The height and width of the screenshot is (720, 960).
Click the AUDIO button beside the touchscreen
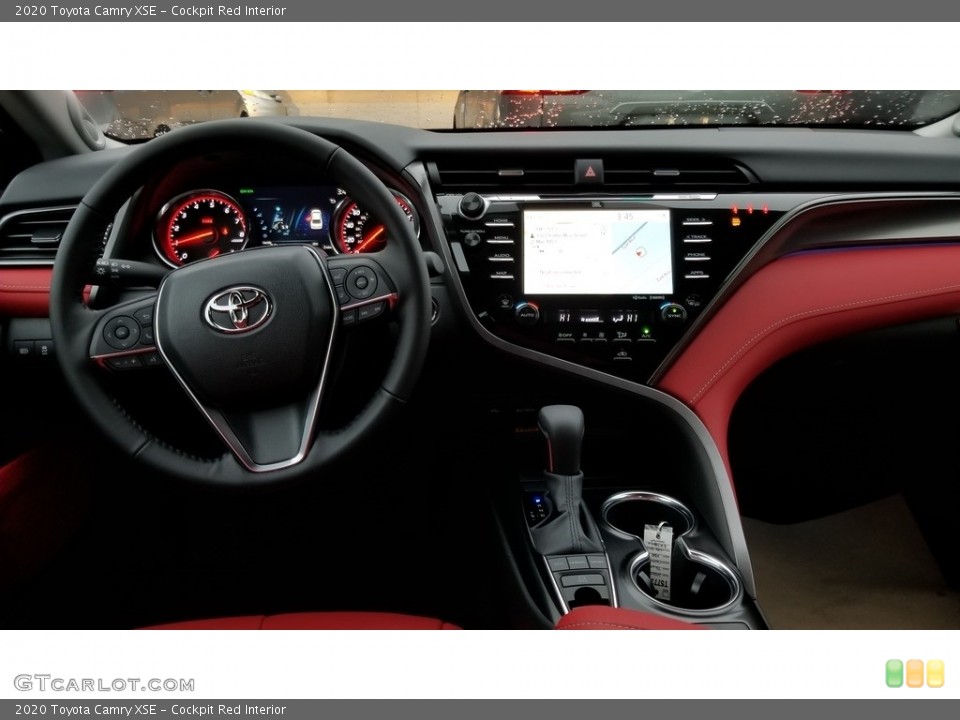501,257
